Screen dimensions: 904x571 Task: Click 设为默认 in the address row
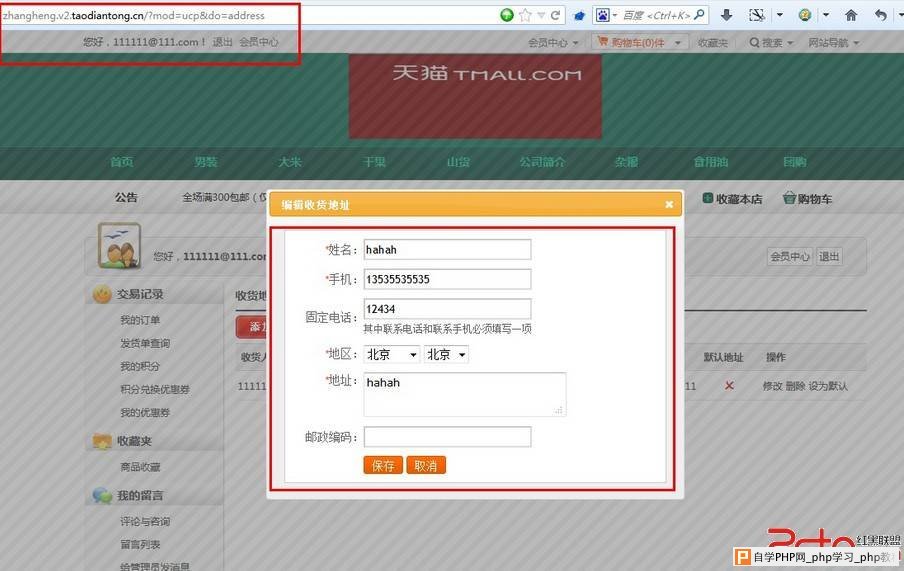pos(828,386)
